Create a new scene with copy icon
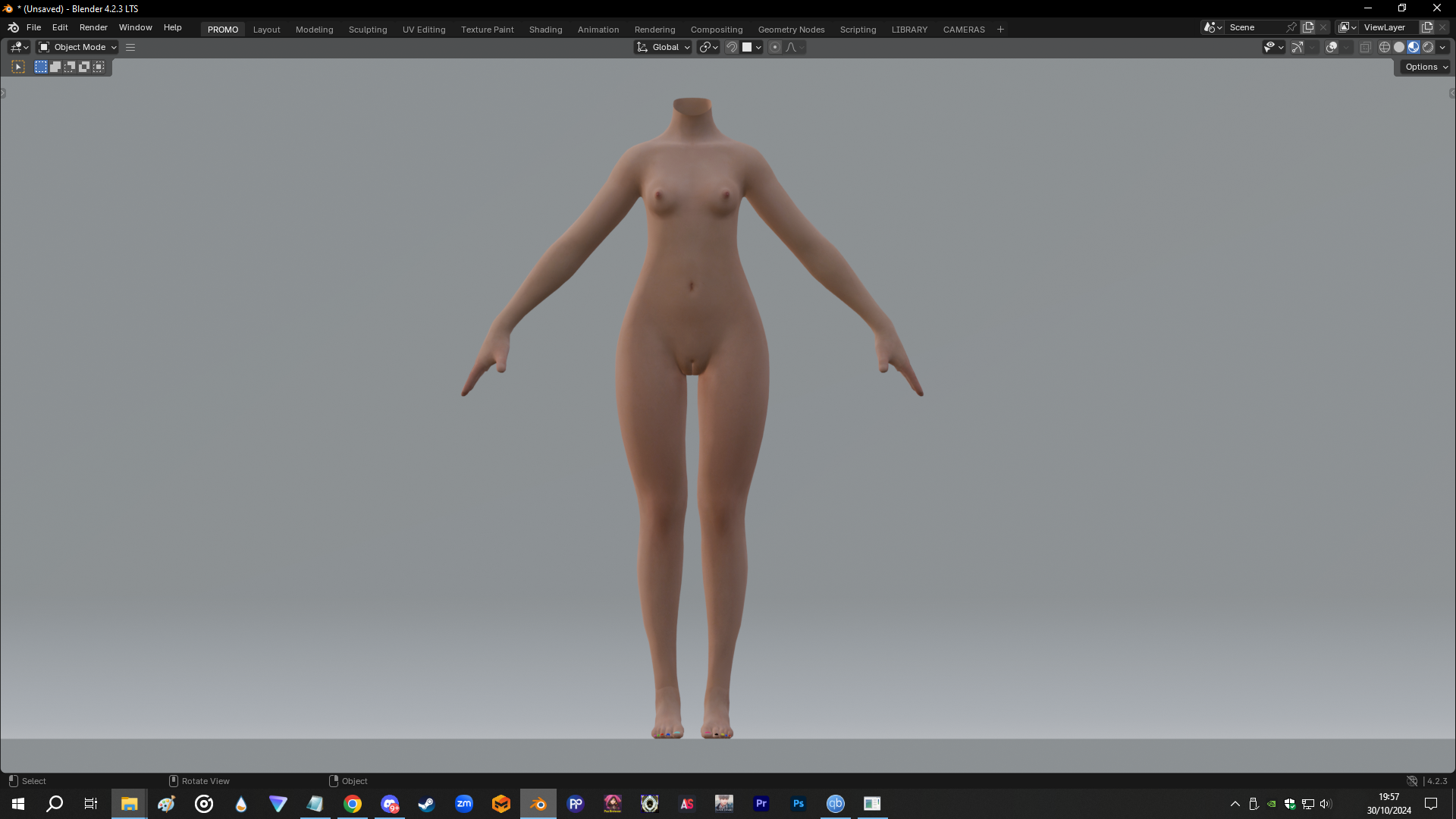Screen dimensions: 1456x819 pos(1308,27)
